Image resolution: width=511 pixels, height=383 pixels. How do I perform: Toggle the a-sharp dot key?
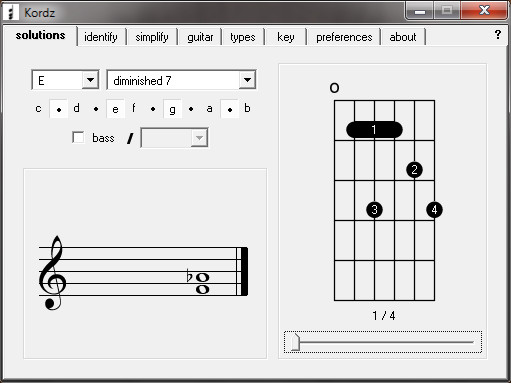(x=230, y=109)
